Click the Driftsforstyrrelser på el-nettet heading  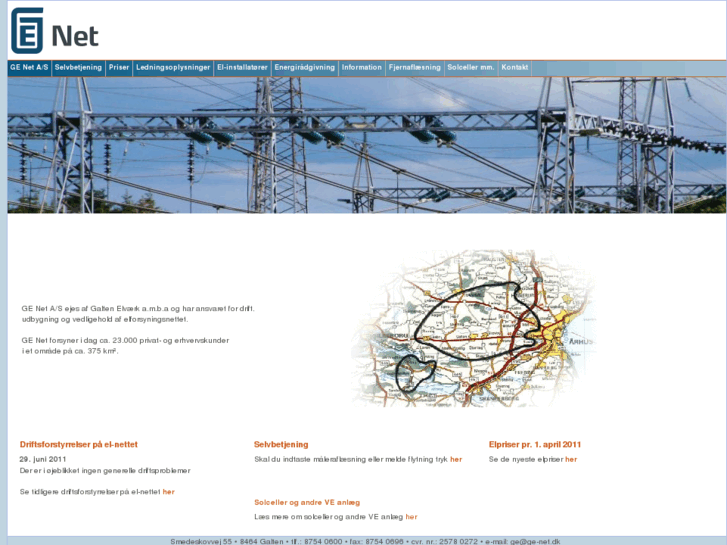79,444
